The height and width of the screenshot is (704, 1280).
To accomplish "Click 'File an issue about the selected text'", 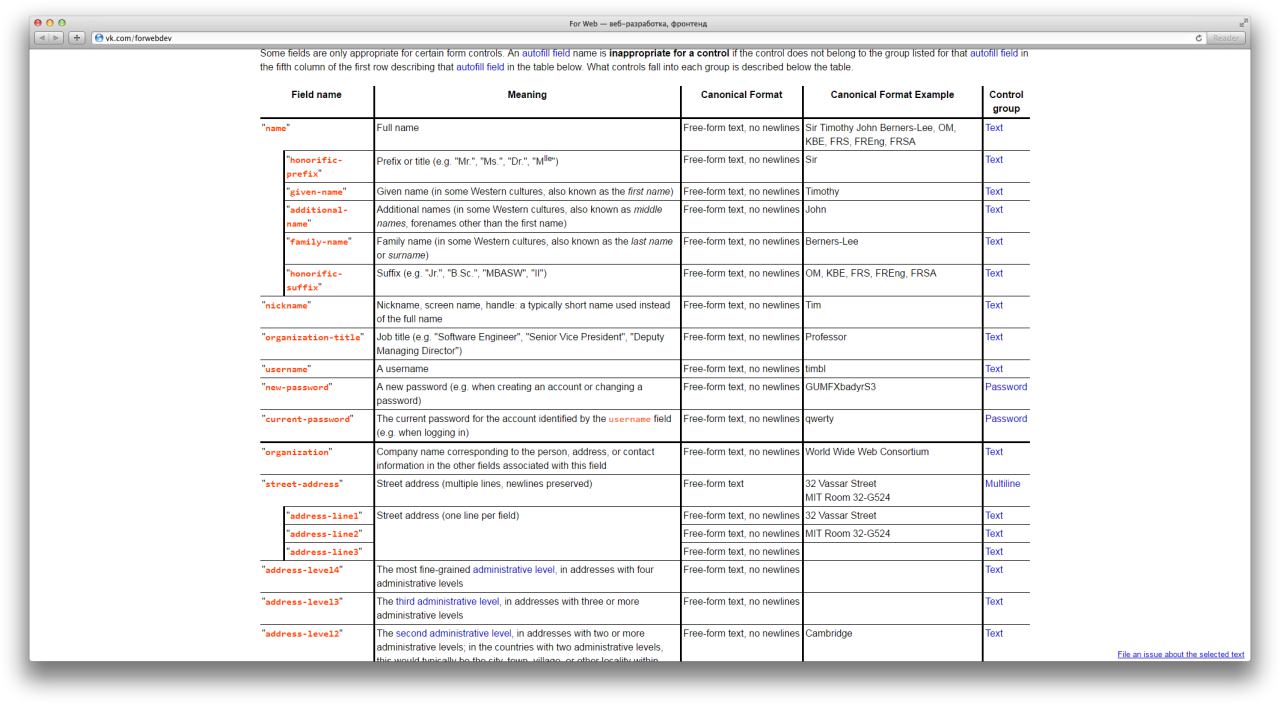I will (1181, 655).
